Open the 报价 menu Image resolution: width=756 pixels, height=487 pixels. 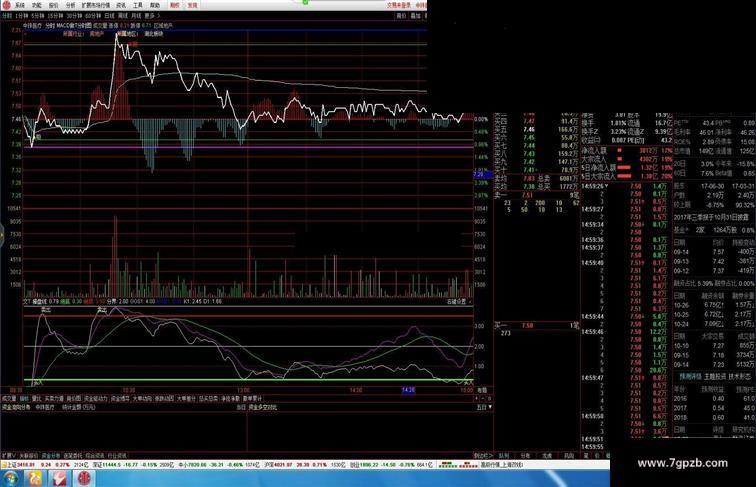(54, 5)
